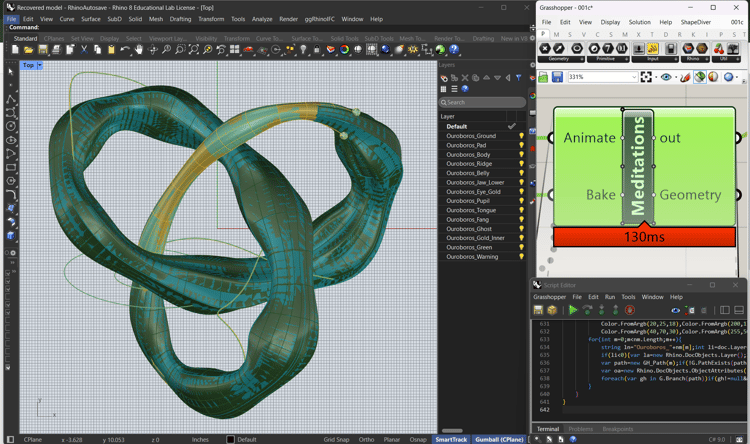Screen dimensions: 750x444
Task: Click Zoom Extents icon in Grasshopper canvas toolbar
Action: [648, 77]
